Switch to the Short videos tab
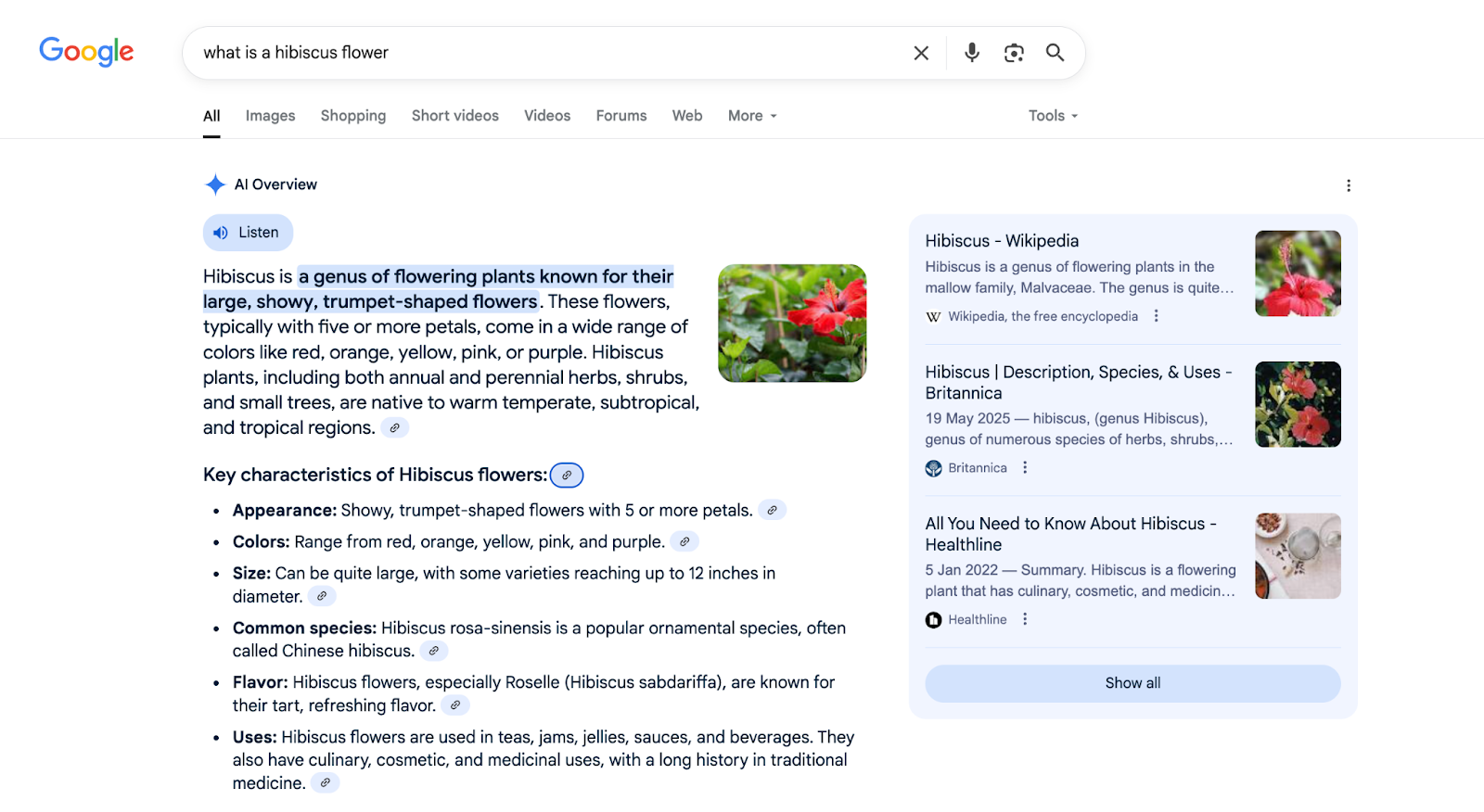 (454, 116)
